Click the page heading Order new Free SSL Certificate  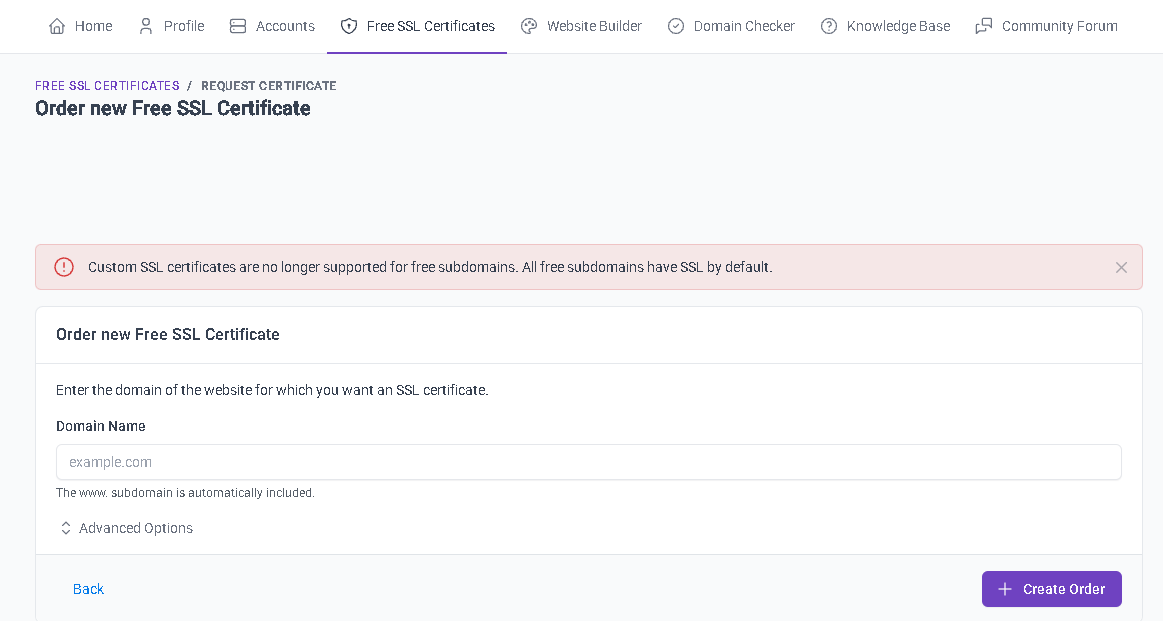click(x=173, y=108)
